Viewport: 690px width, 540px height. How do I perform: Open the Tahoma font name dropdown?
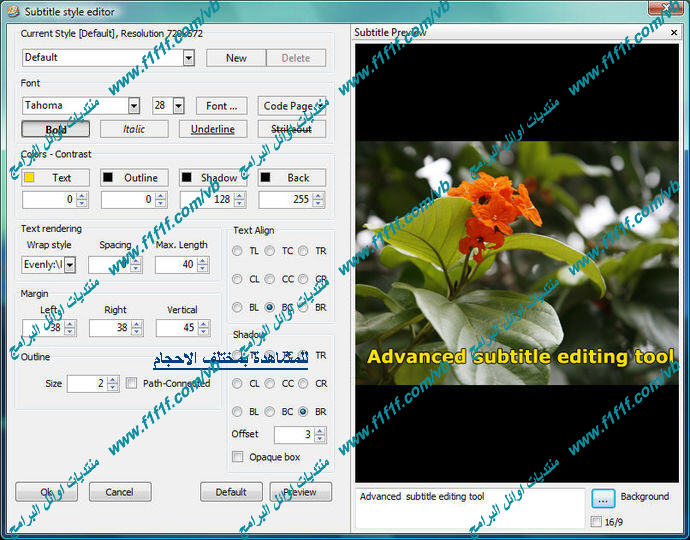pyautogui.click(x=134, y=106)
